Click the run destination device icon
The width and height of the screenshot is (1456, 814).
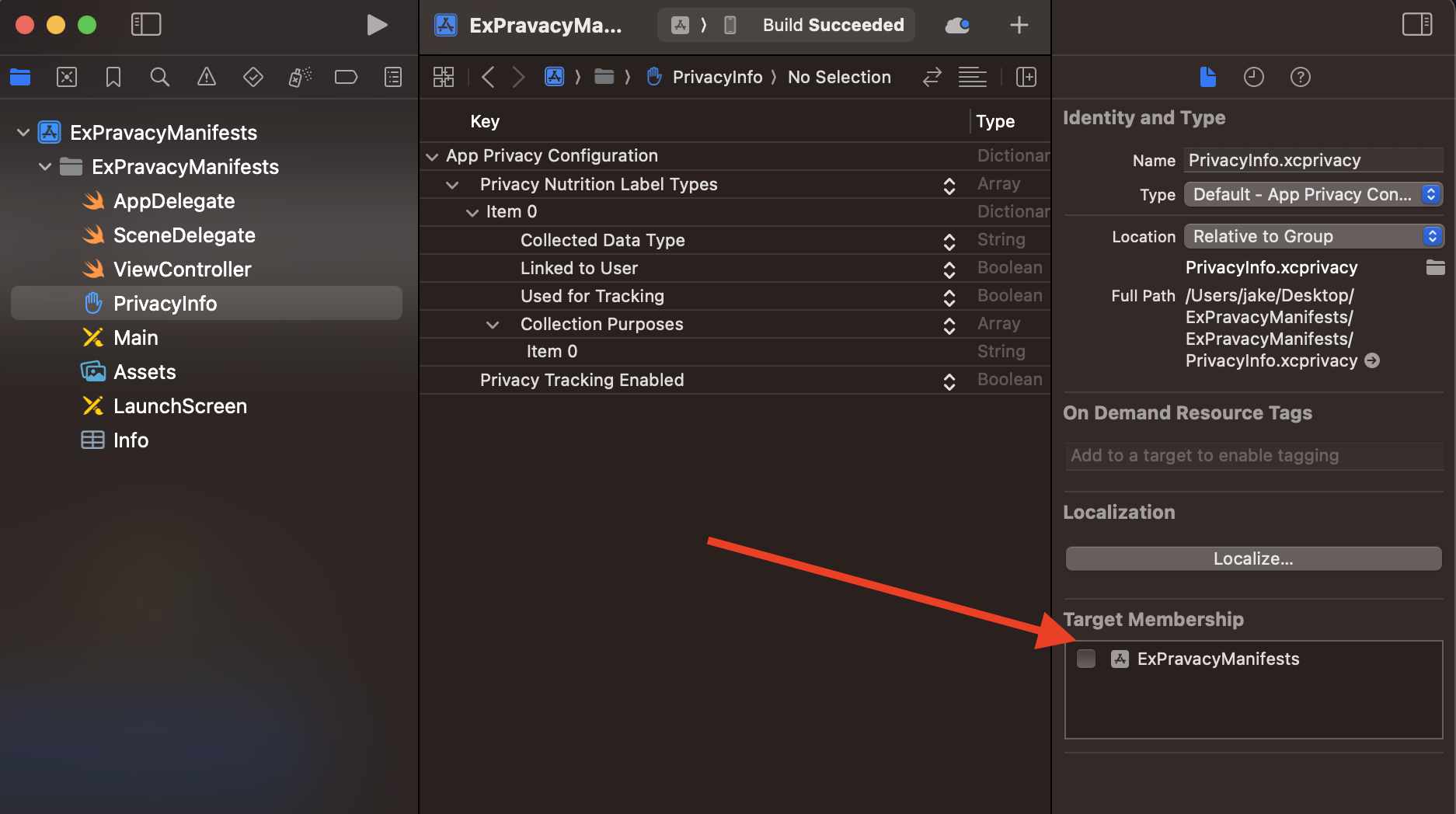click(730, 26)
